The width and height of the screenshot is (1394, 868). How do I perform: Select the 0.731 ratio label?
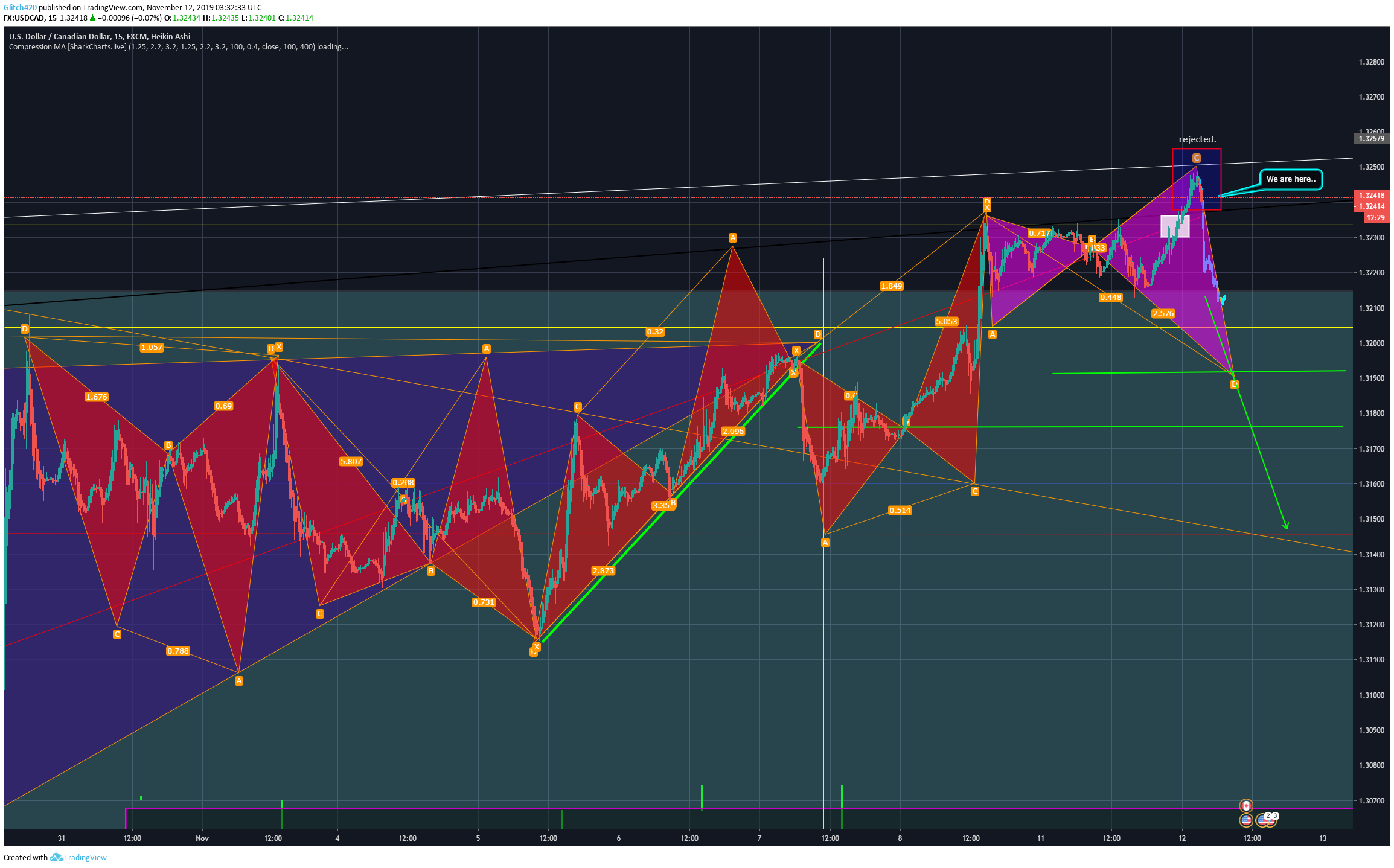click(x=484, y=602)
